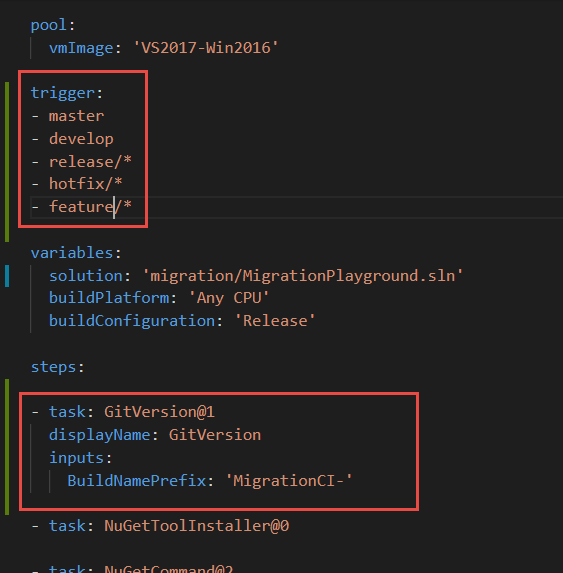Click the green gutter change marker beside trigger

(x=7, y=162)
